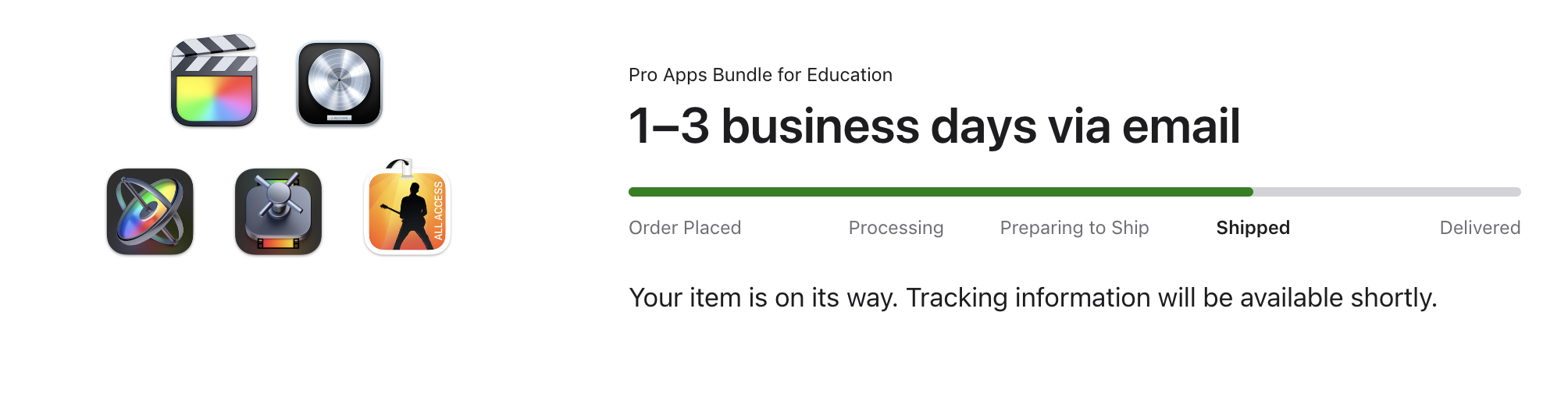This screenshot has height=415, width=1568.
Task: Click the Pro Apps Bundle for Education title
Action: 760,75
